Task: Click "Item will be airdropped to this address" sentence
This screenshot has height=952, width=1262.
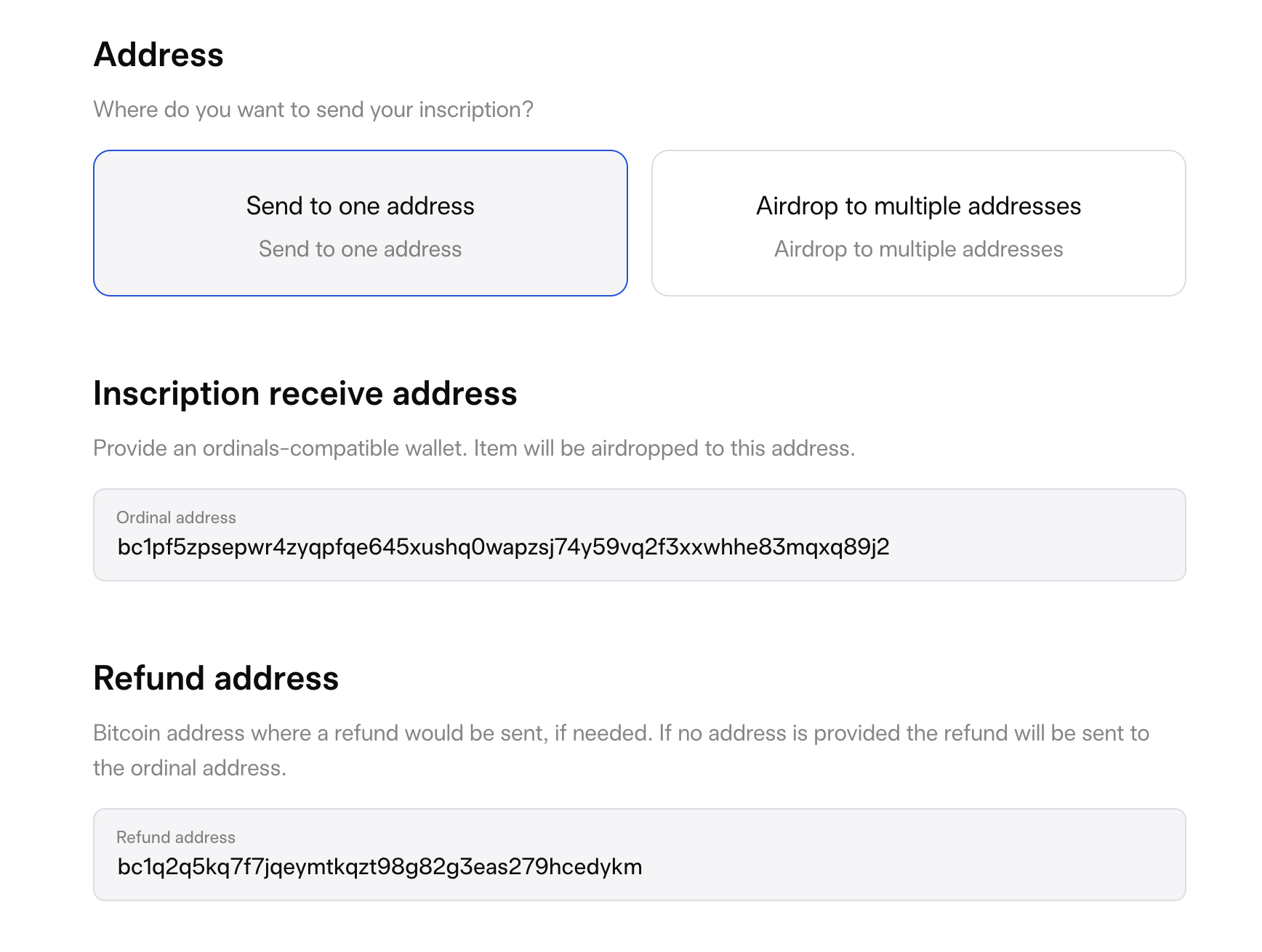Action: pos(664,448)
